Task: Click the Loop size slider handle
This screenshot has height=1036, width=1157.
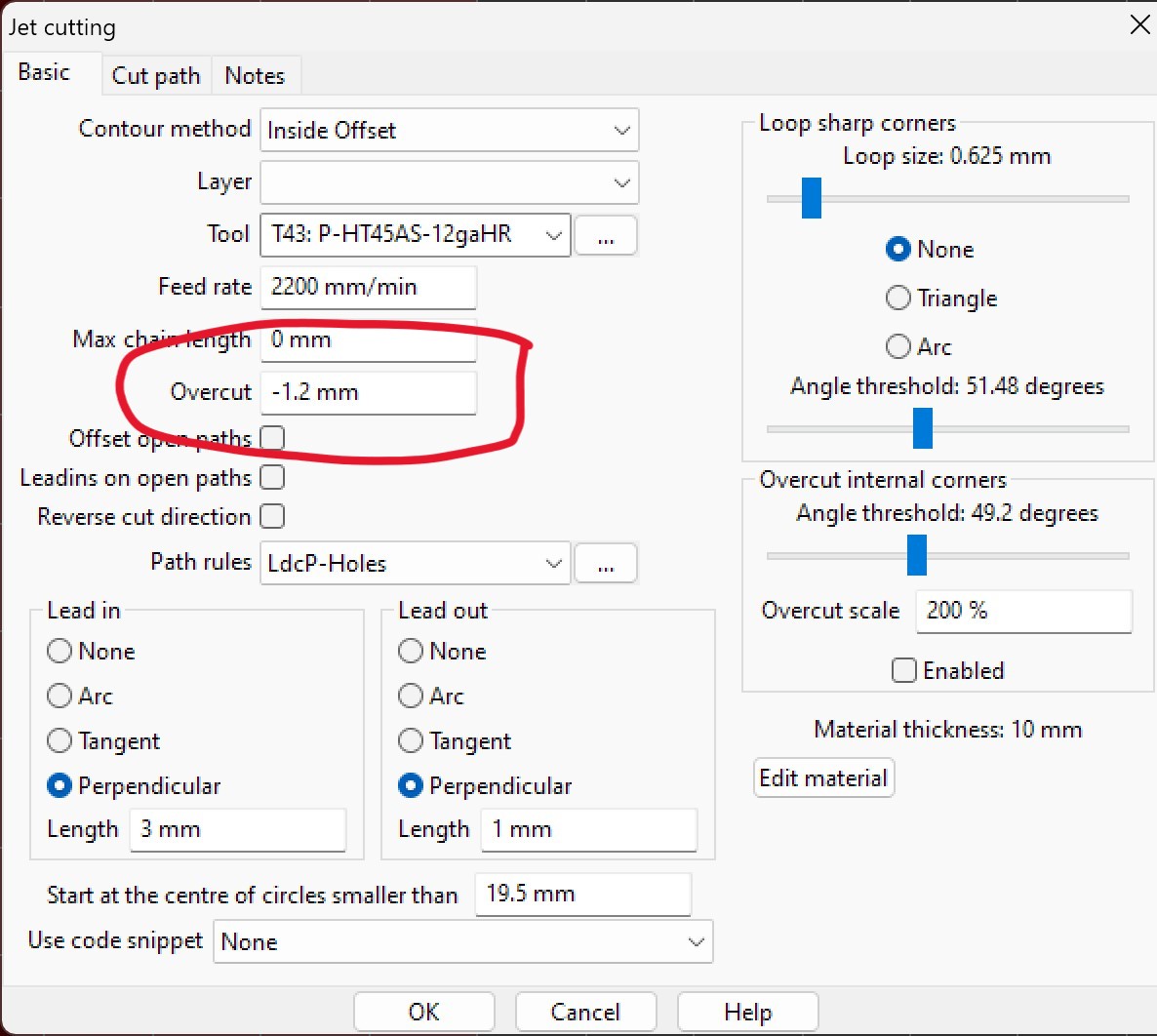Action: 811,198
